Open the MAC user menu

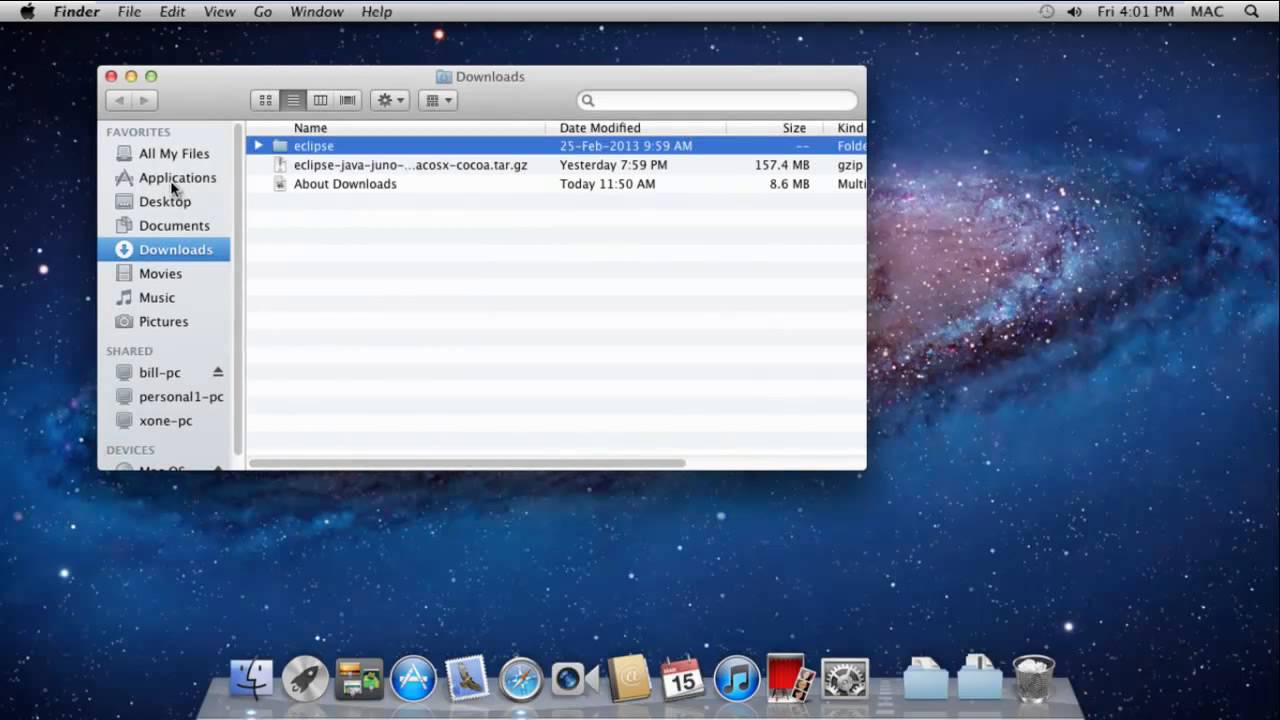coord(1207,11)
